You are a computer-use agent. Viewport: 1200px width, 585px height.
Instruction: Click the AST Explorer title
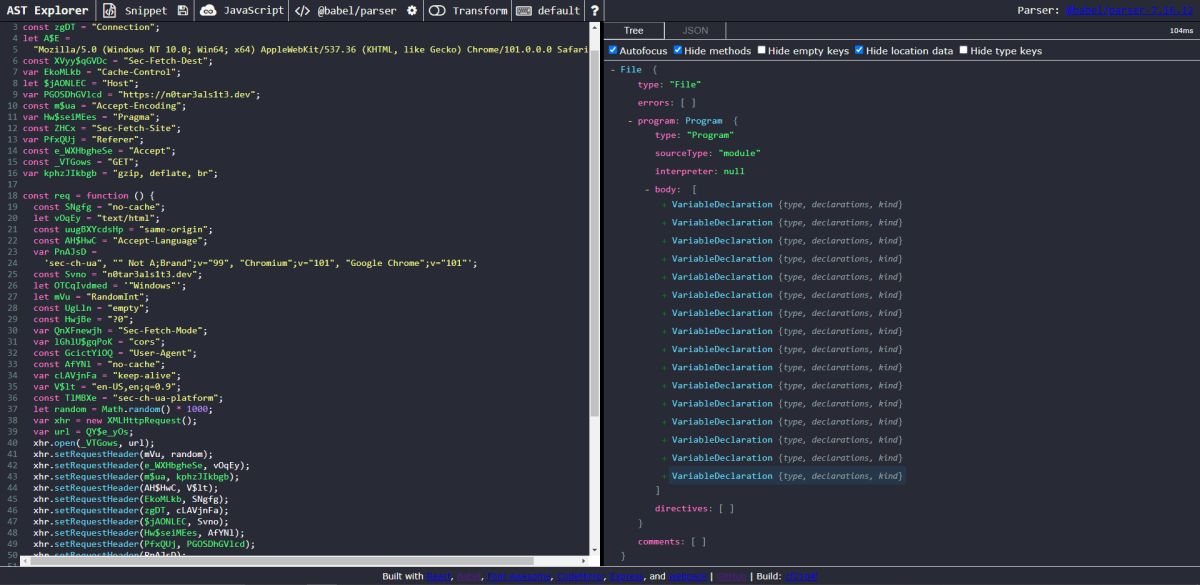point(46,11)
